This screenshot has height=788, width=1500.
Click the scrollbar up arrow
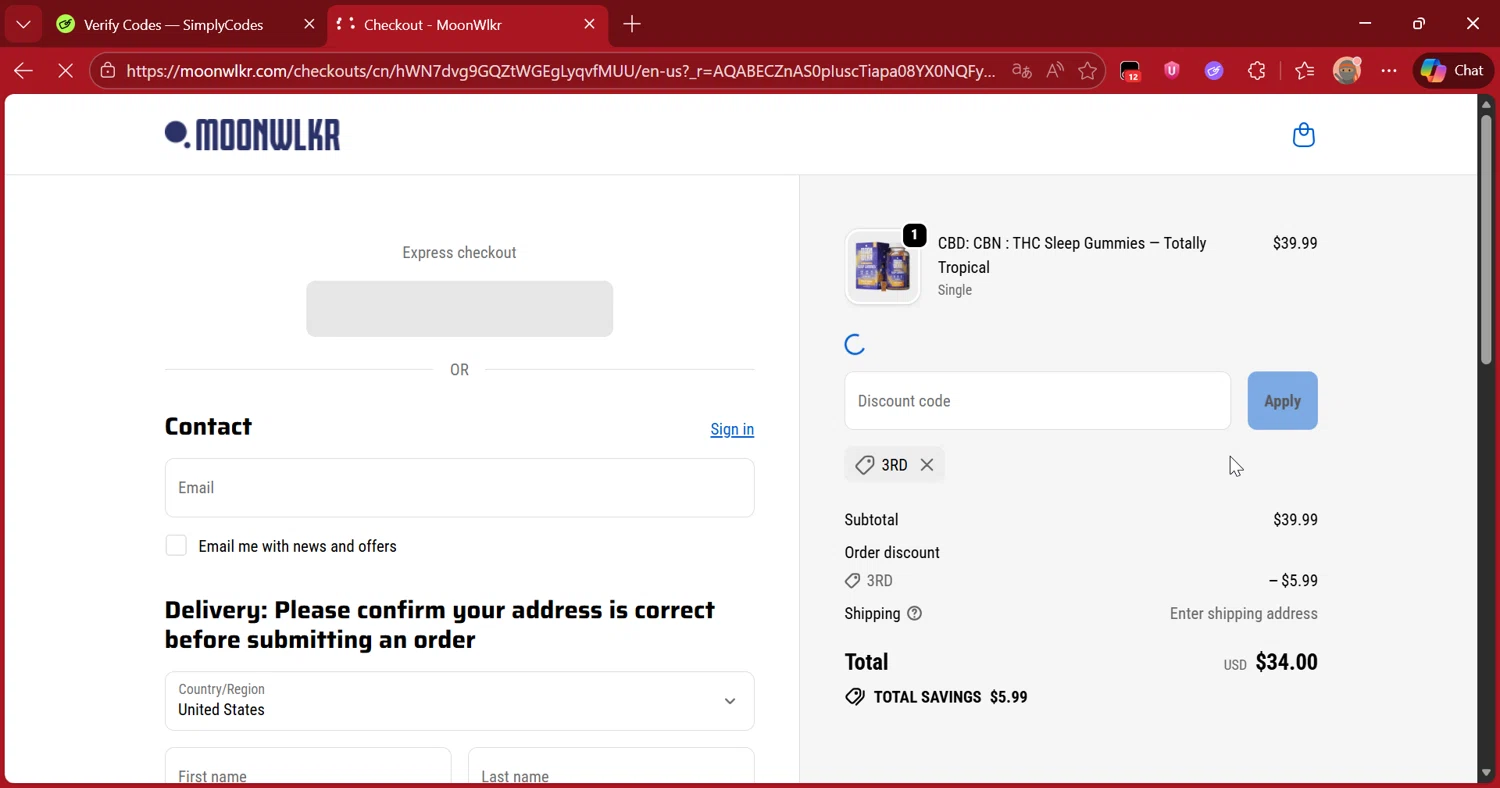[1486, 103]
